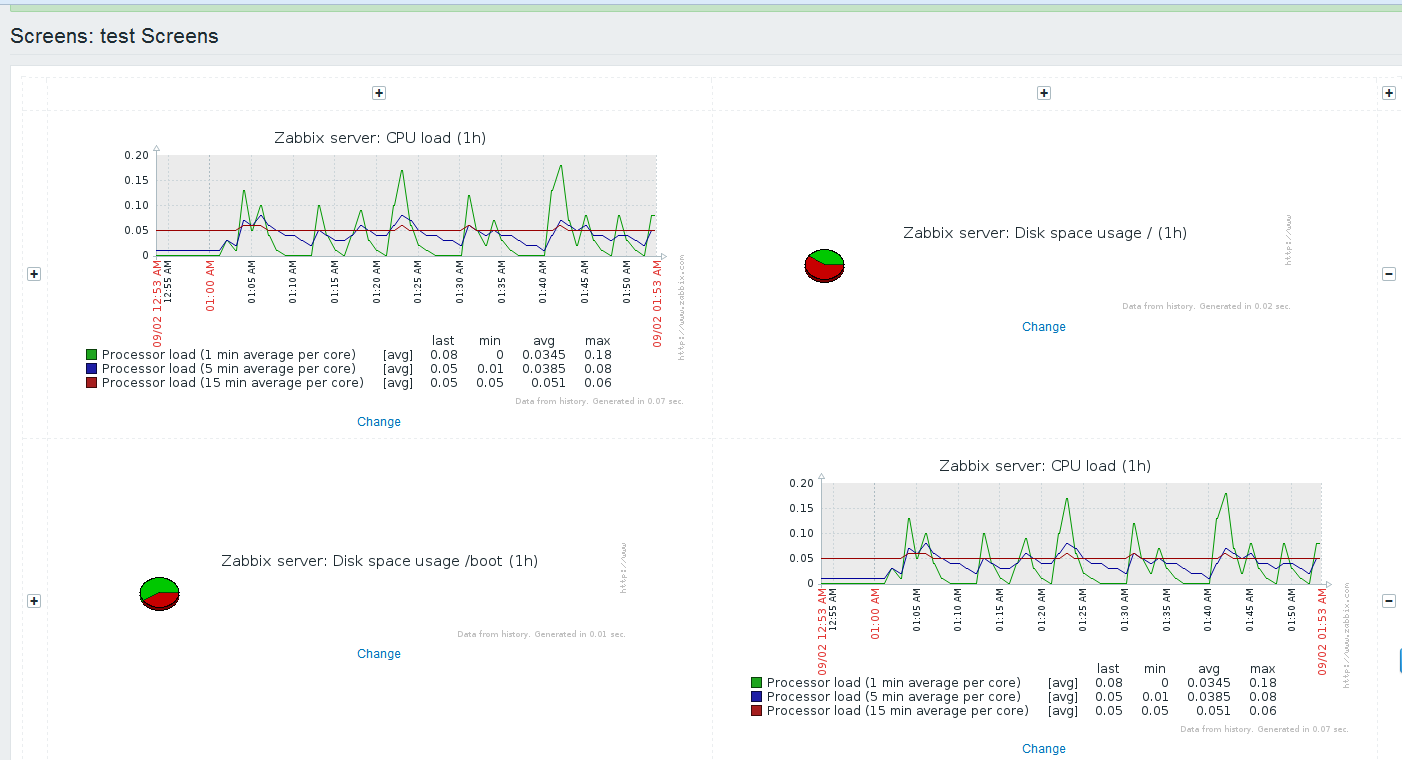Click max value 0.18 in lower-right graph legend
This screenshot has width=1402, height=760.
(x=1263, y=683)
